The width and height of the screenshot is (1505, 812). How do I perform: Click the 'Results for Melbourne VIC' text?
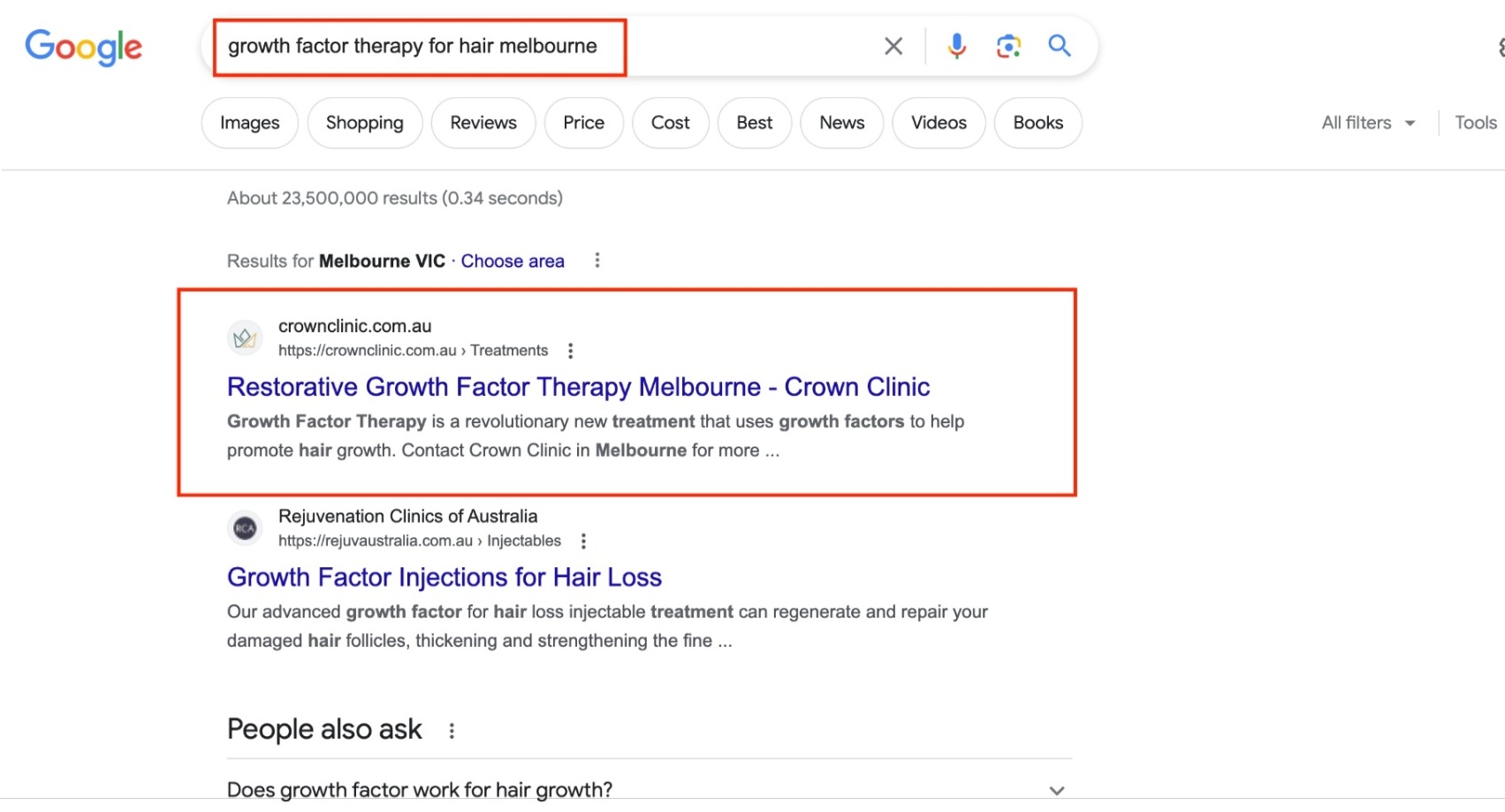pyautogui.click(x=336, y=261)
